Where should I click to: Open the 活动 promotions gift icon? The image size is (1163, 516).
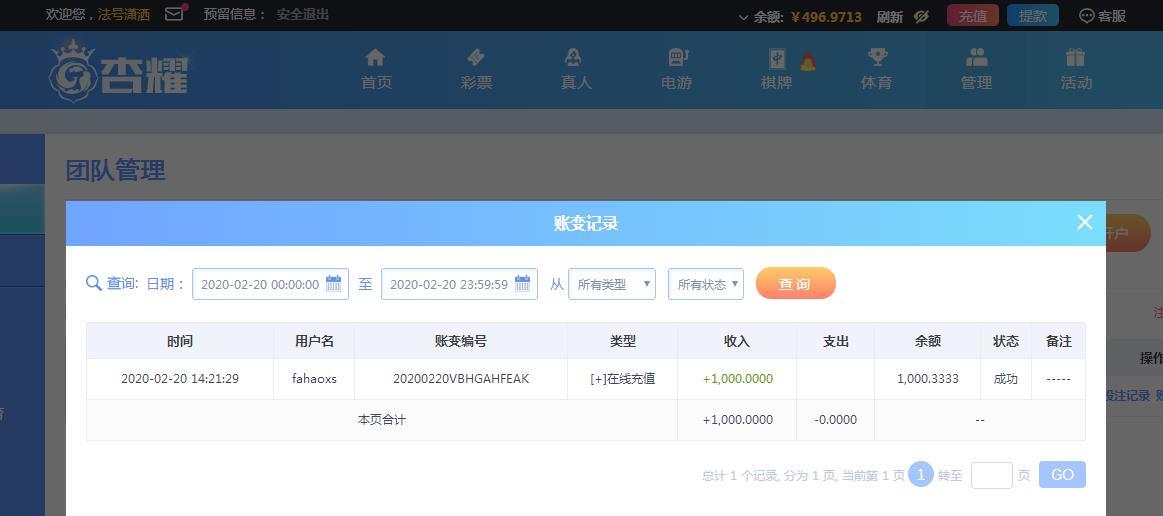pyautogui.click(x=1075, y=57)
